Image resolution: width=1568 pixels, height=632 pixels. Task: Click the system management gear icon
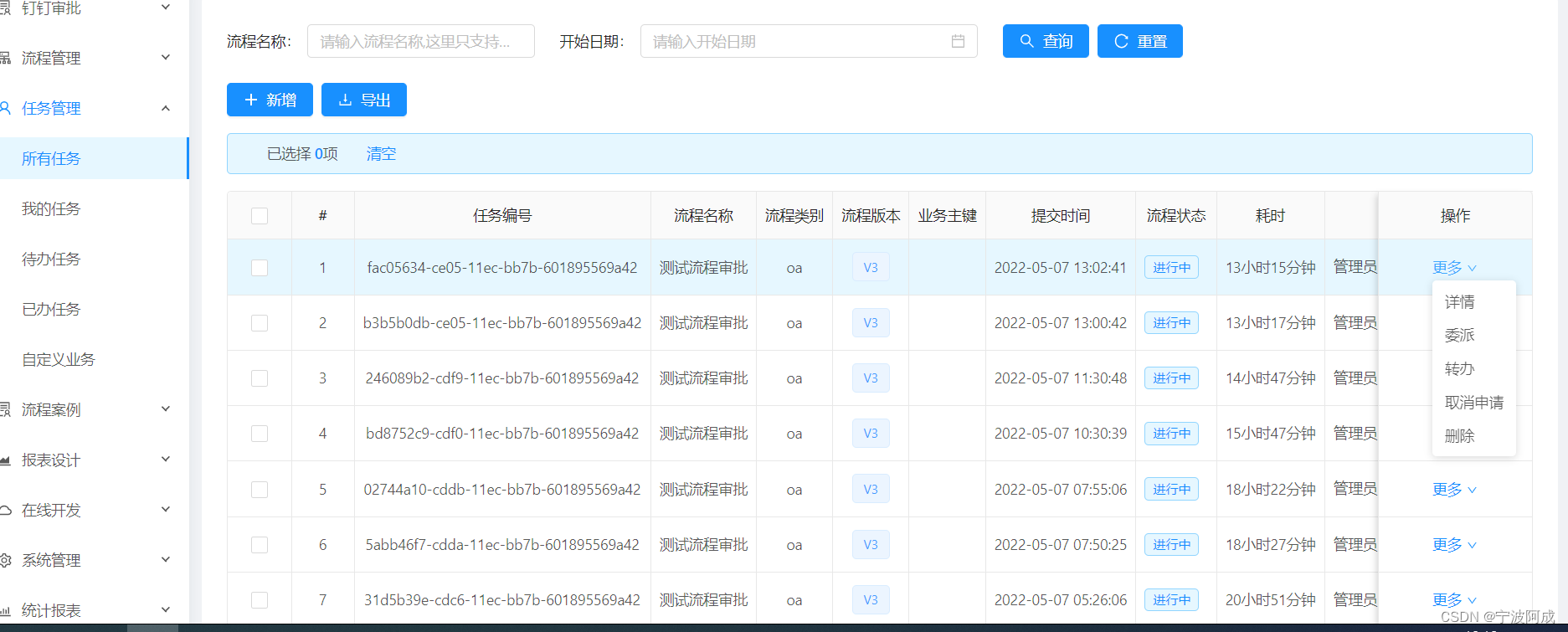[5, 560]
